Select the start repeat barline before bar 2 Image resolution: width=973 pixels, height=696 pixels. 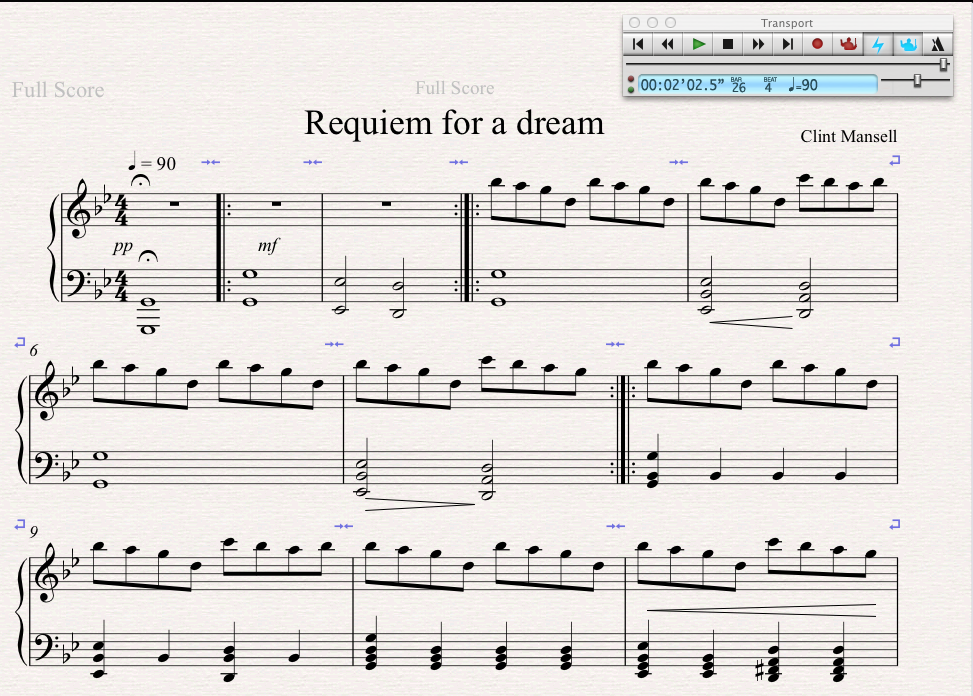[x=224, y=248]
